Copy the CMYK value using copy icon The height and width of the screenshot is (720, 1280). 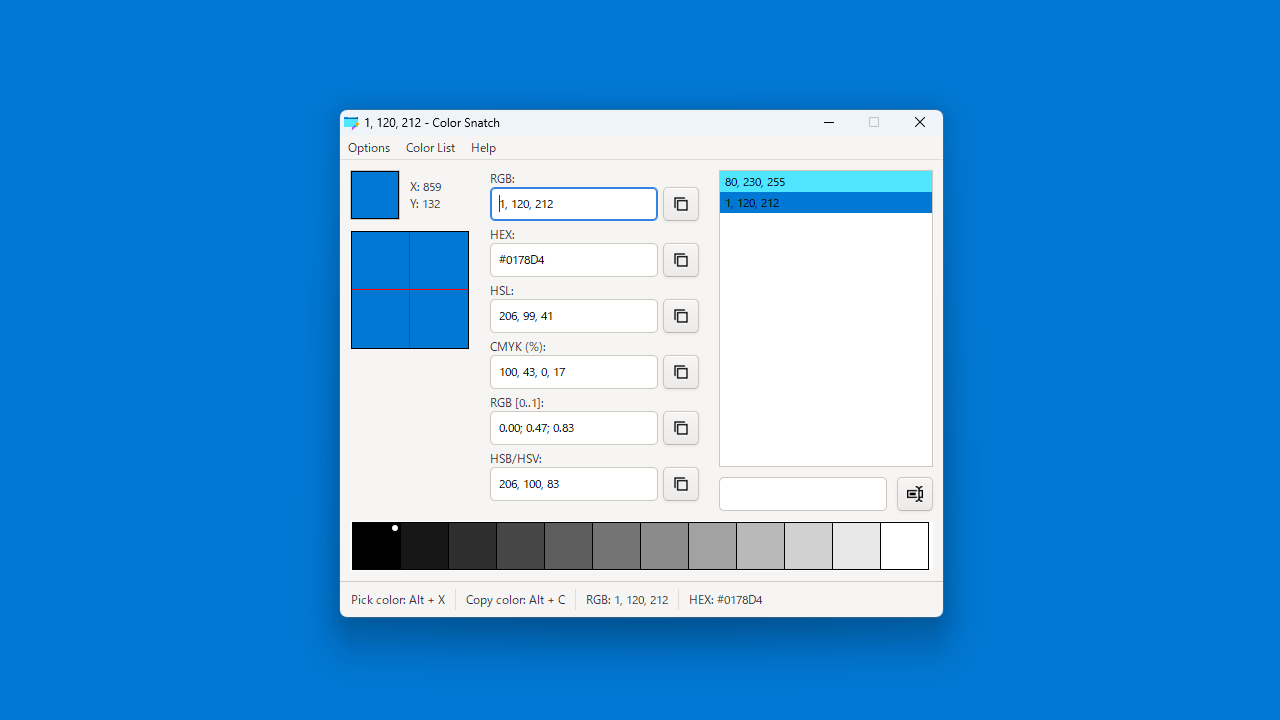[x=681, y=372]
